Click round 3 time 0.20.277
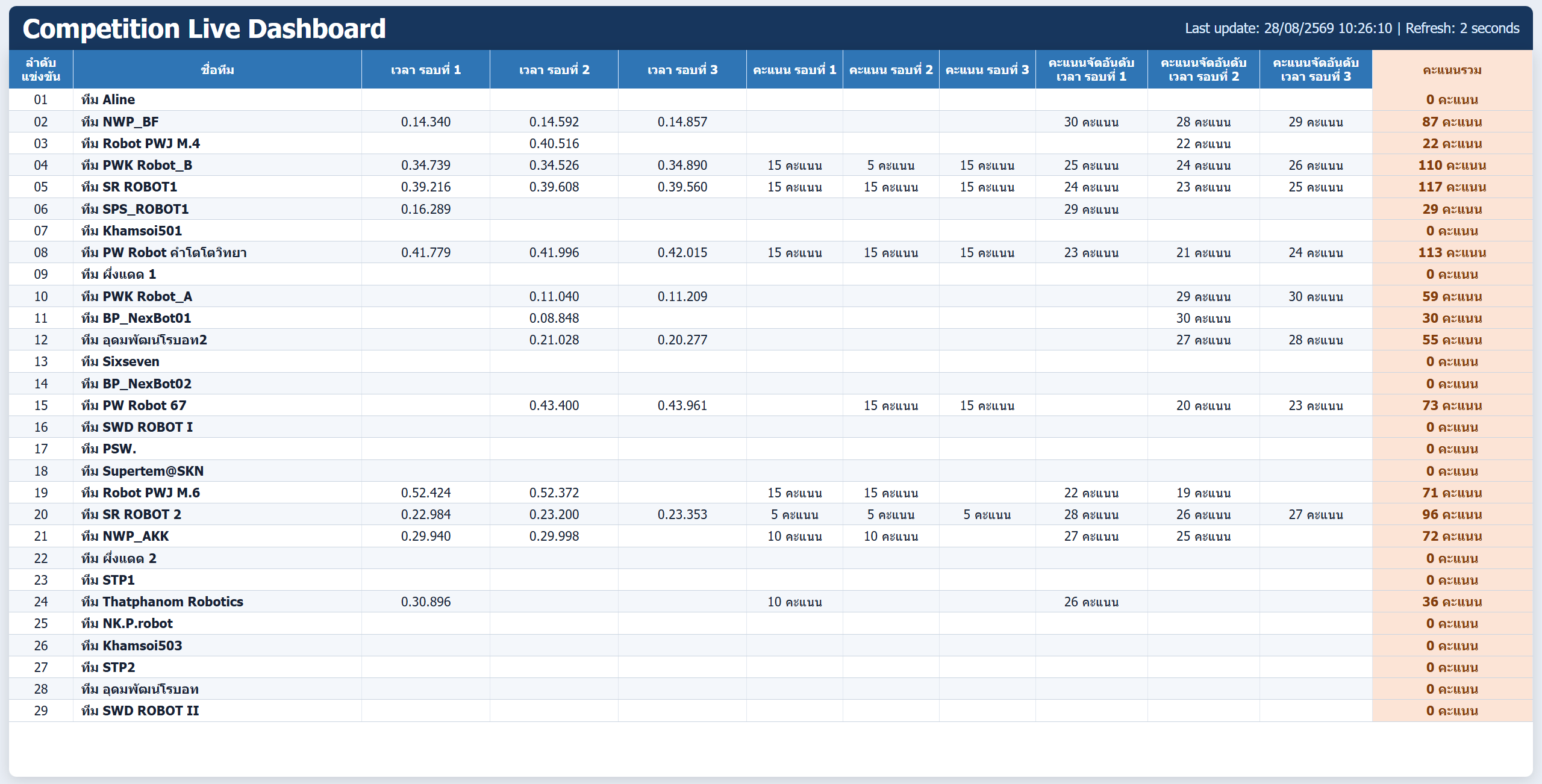The image size is (1542, 784). pyautogui.click(x=682, y=340)
